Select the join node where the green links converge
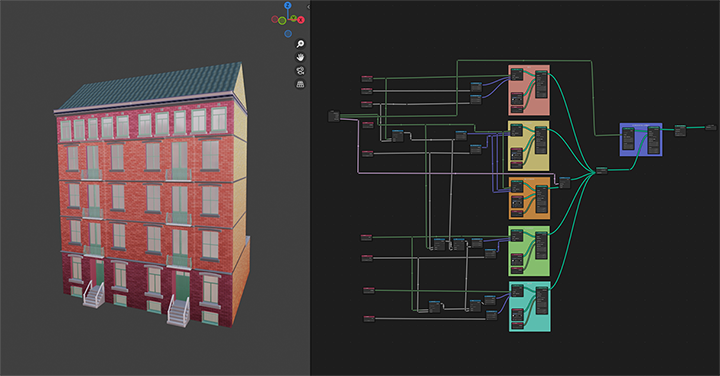This screenshot has height=376, width=720. tap(601, 170)
